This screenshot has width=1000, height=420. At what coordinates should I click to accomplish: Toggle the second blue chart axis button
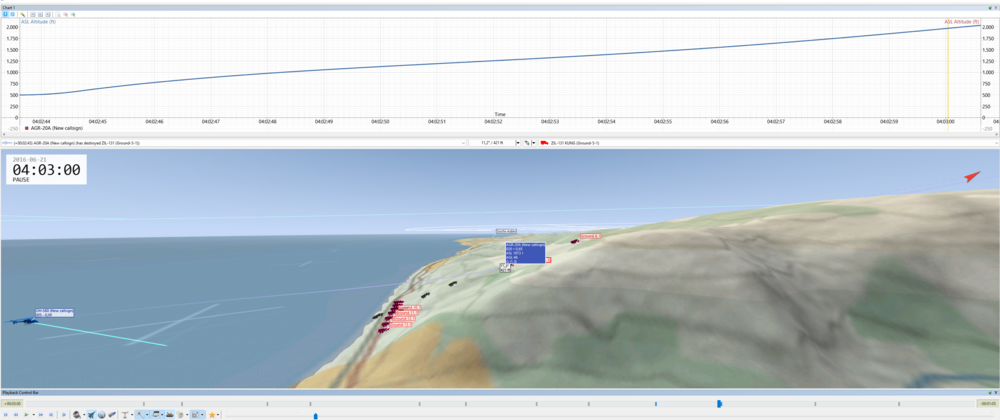[x=13, y=14]
